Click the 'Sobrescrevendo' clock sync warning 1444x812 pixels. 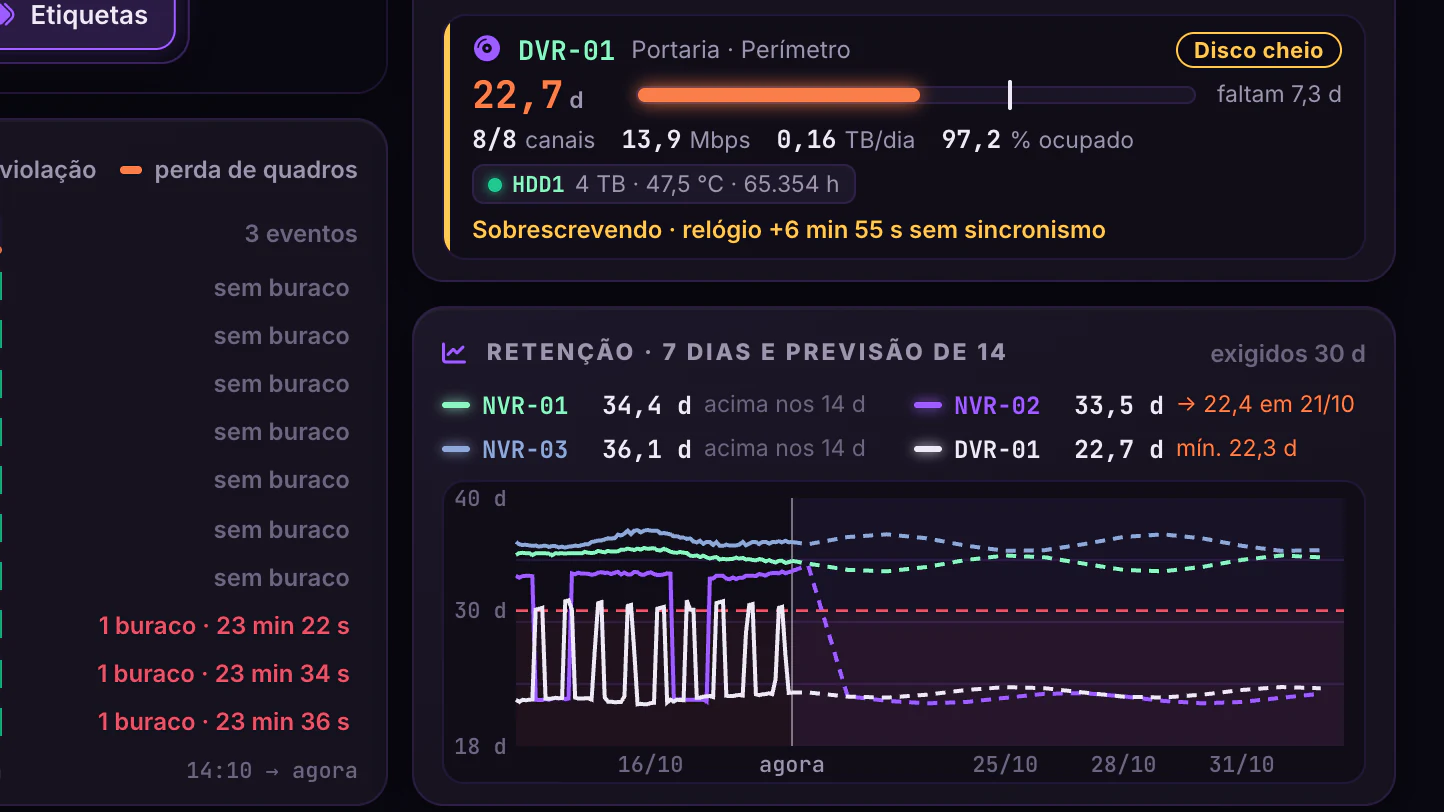click(x=789, y=230)
